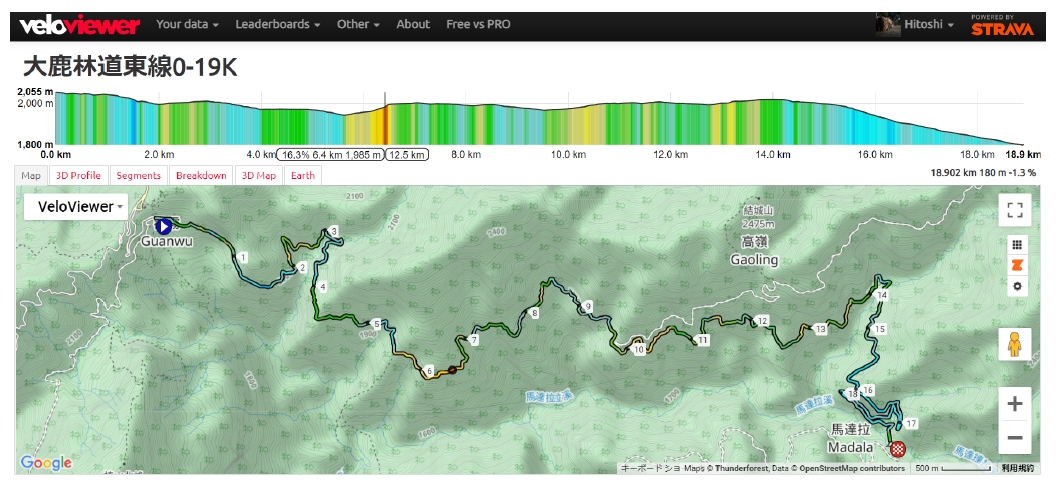The image size is (1057, 487).
Task: Go to the About page
Action: (413, 25)
